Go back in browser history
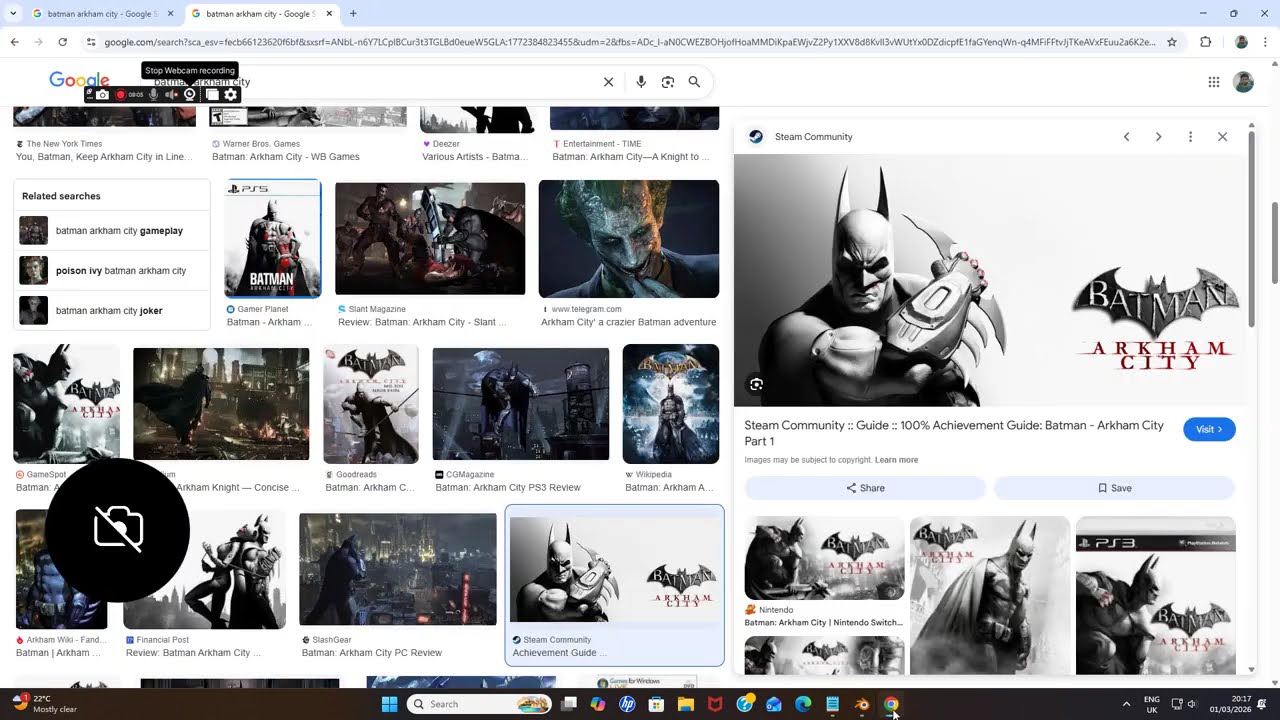 click(x=14, y=42)
